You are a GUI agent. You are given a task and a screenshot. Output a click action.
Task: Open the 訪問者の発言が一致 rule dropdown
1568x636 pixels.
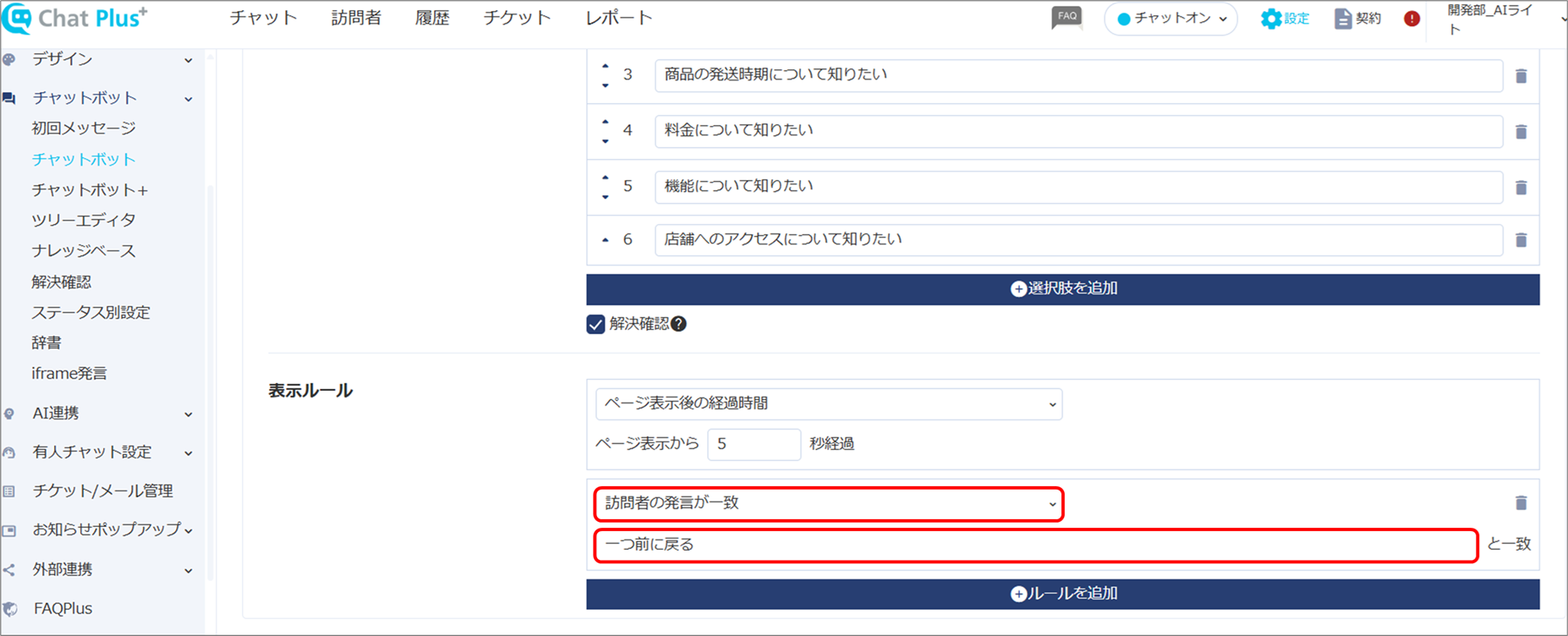coord(829,504)
